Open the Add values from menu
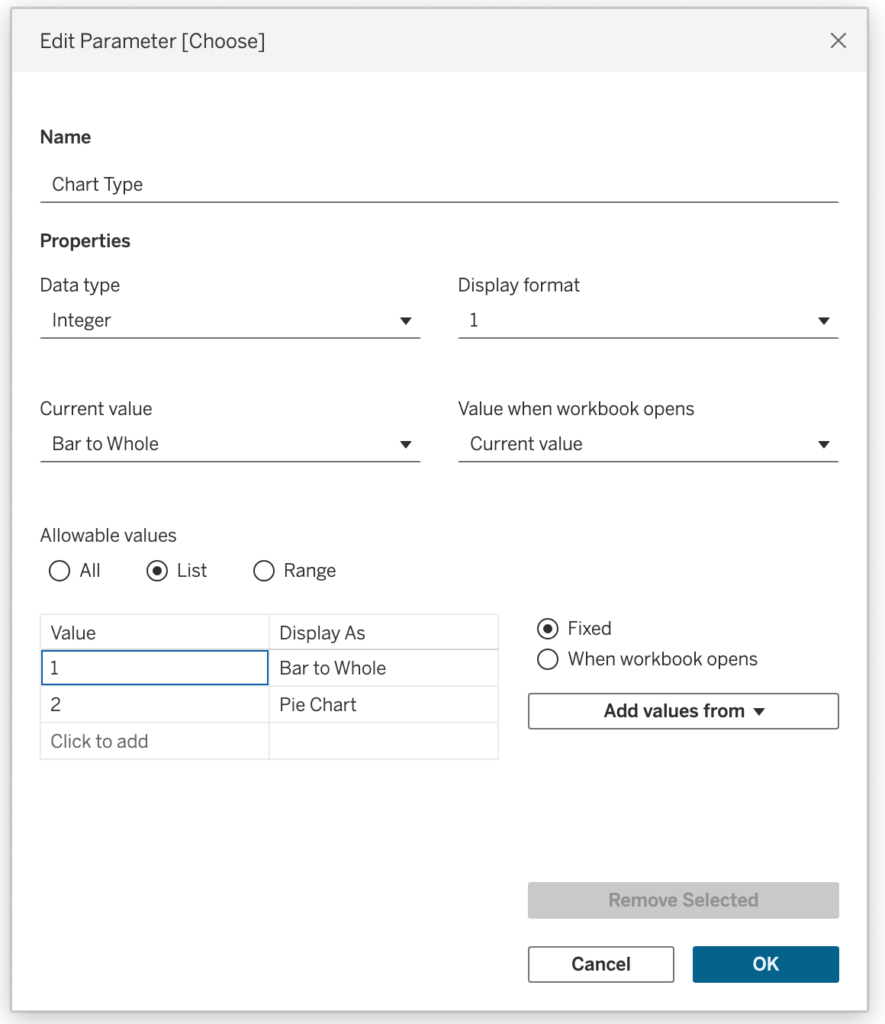 click(x=683, y=711)
